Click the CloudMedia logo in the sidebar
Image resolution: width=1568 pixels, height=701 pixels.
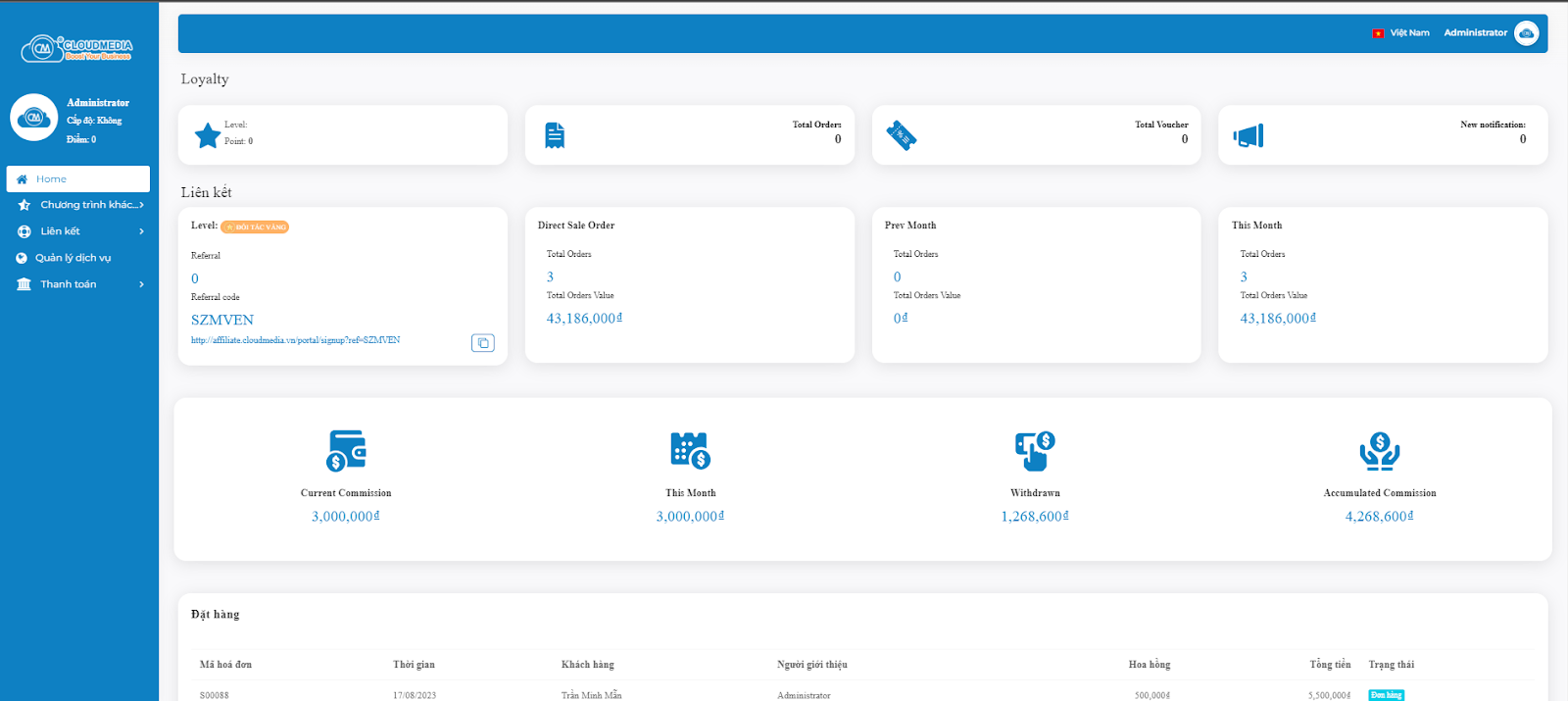[77, 48]
